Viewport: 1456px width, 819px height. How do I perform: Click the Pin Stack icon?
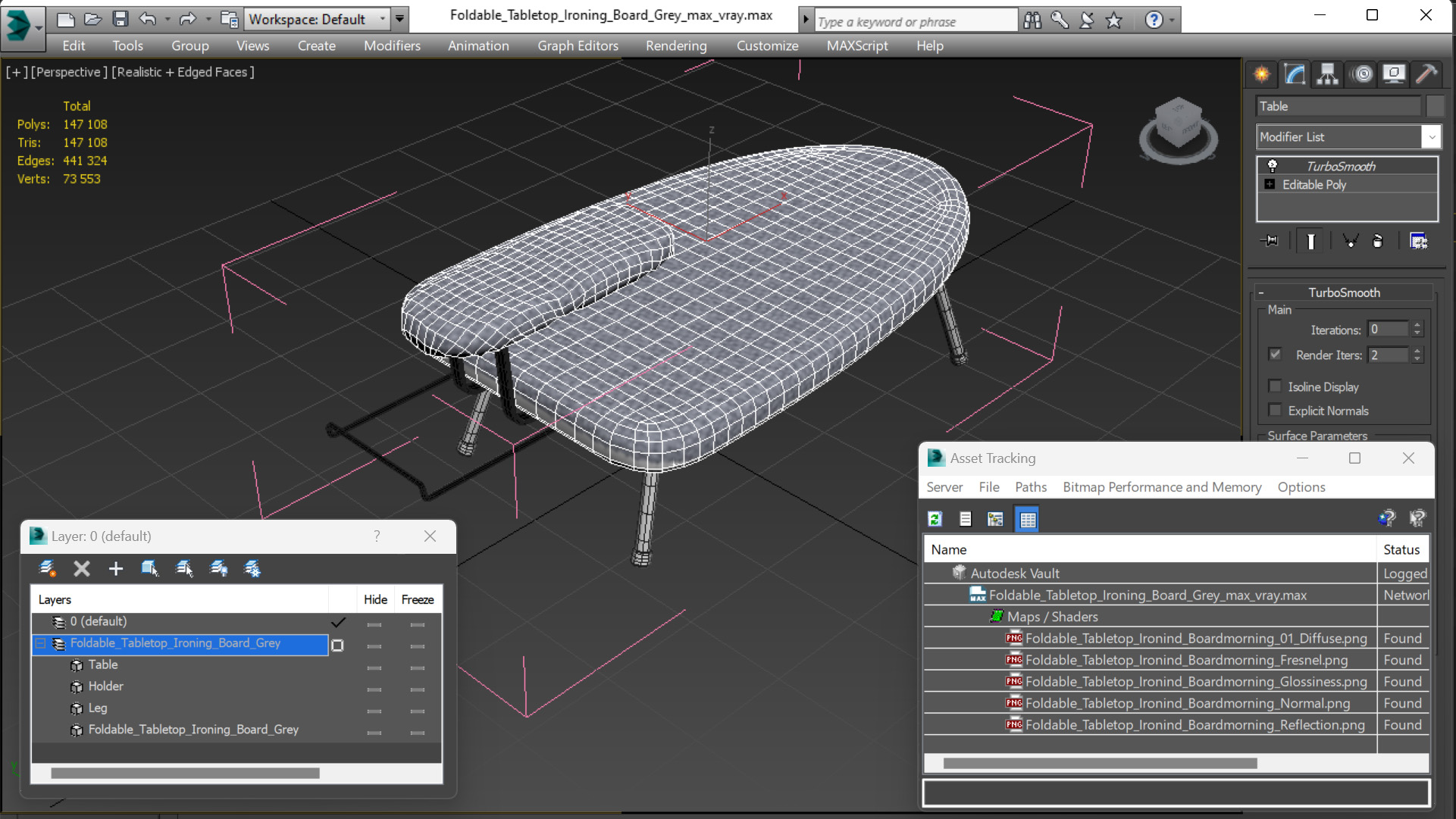[x=1270, y=241]
